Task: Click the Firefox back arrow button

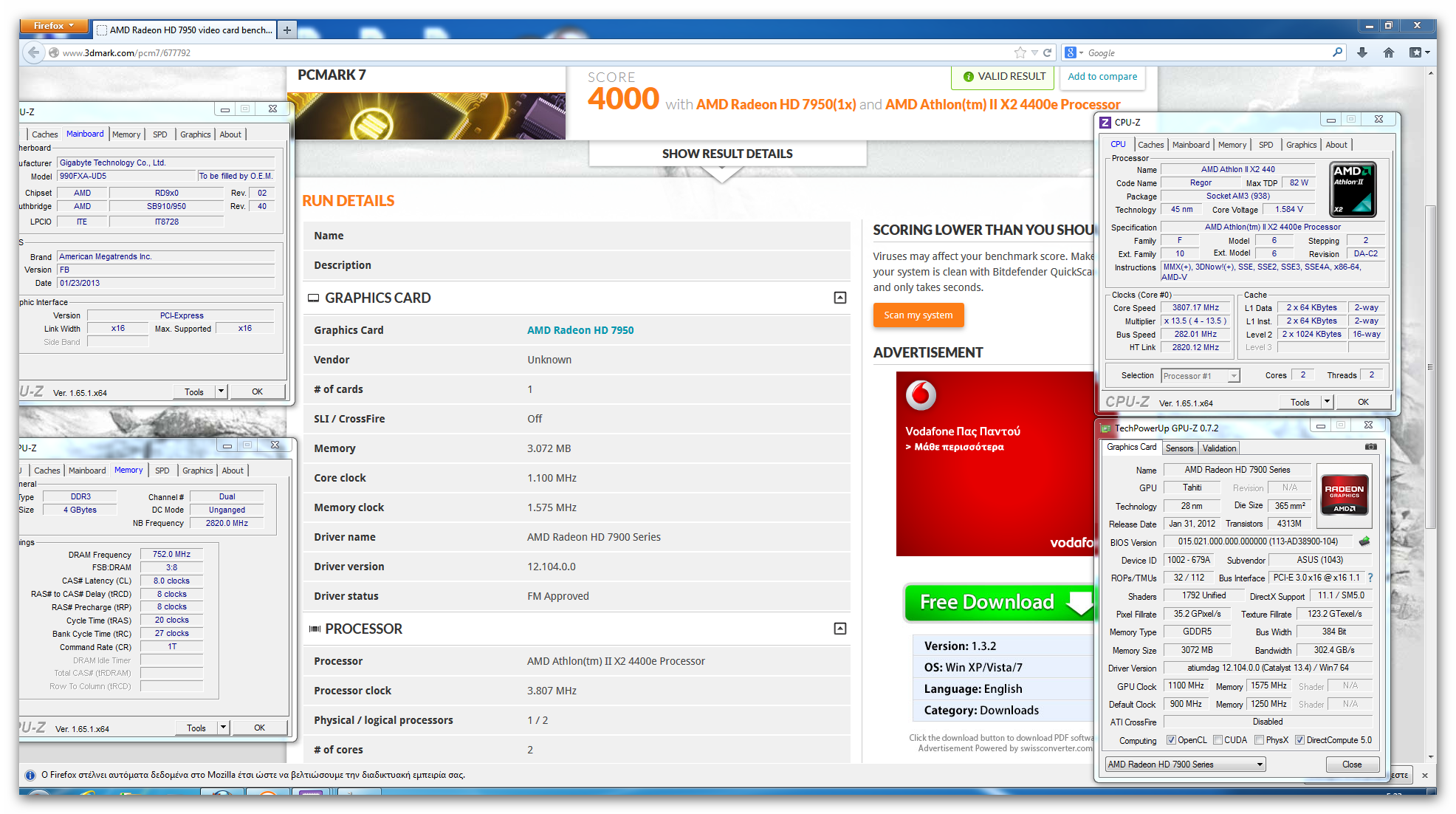Action: 32,52
